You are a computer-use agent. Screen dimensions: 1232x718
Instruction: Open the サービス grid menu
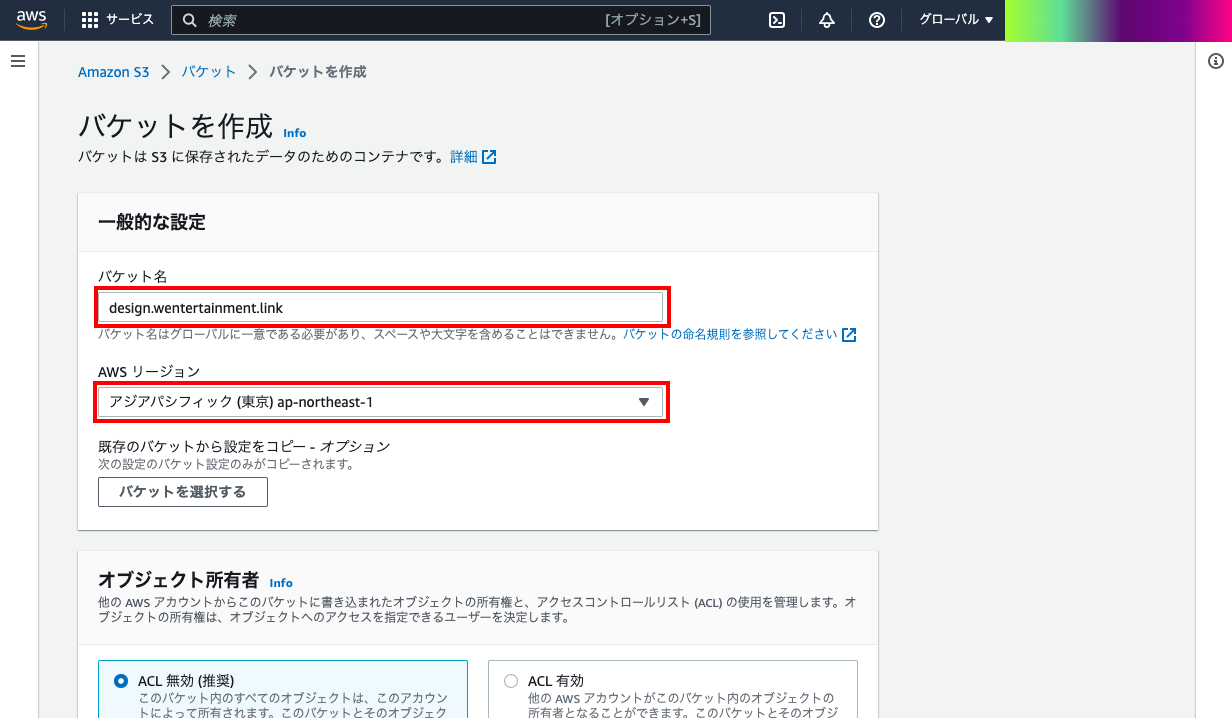coord(117,20)
